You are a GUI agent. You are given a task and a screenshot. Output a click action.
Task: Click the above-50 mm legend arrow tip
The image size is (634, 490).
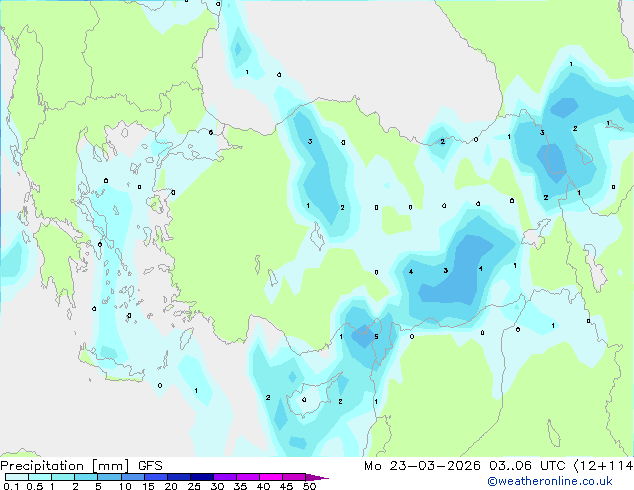tap(317, 477)
